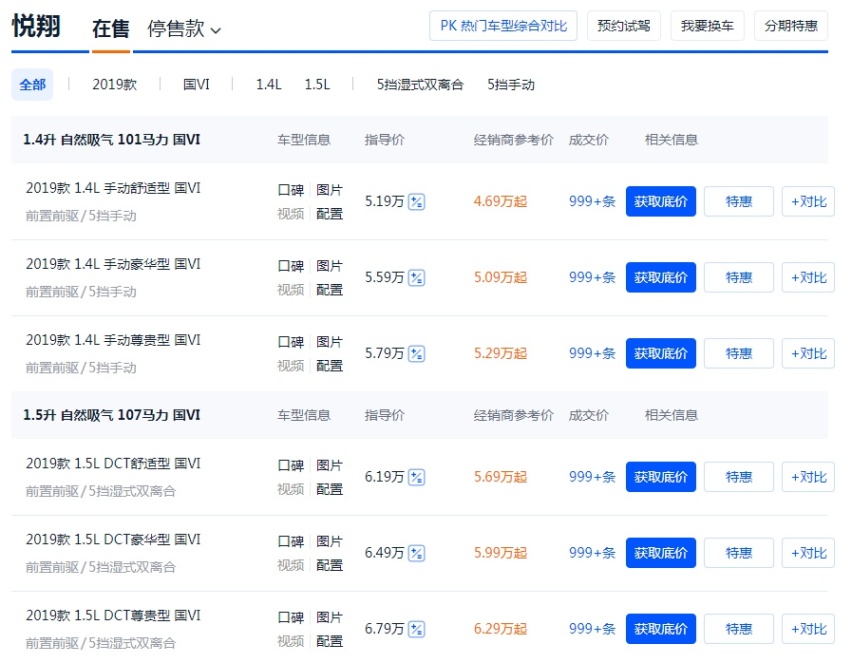Click 特惠 for 1.4L 手动舒适型

pos(739,202)
